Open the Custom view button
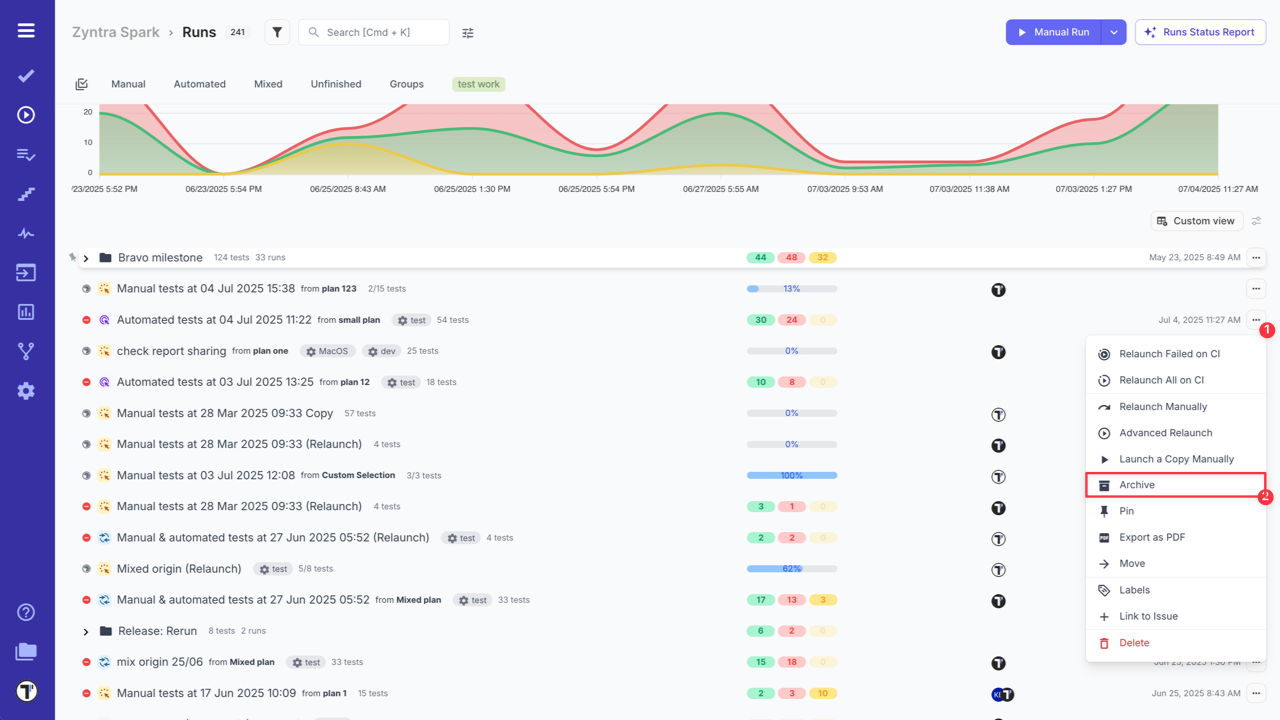This screenshot has width=1280, height=720. 1196,220
